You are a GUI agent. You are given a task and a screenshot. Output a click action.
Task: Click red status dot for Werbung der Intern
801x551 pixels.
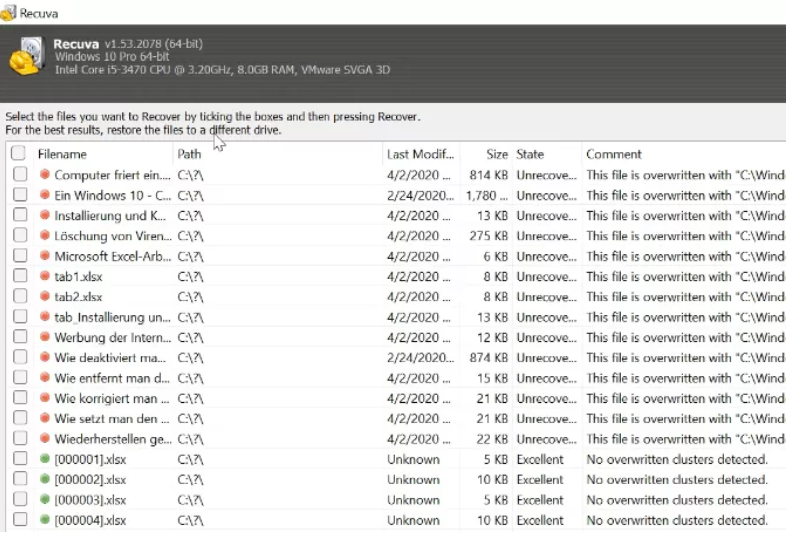[x=45, y=337]
